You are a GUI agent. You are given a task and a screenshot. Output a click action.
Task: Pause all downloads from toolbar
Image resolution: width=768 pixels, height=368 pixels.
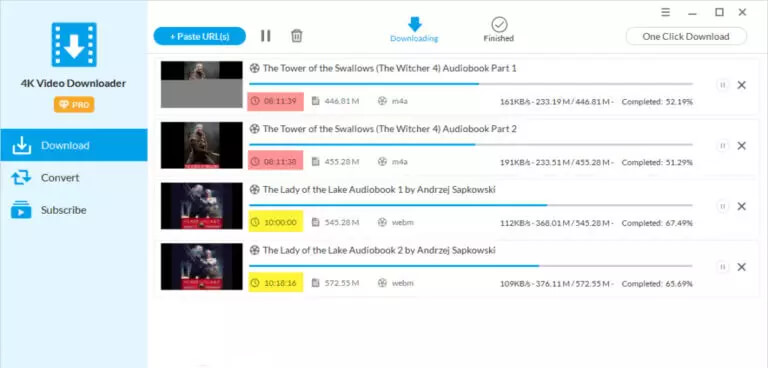coord(265,36)
